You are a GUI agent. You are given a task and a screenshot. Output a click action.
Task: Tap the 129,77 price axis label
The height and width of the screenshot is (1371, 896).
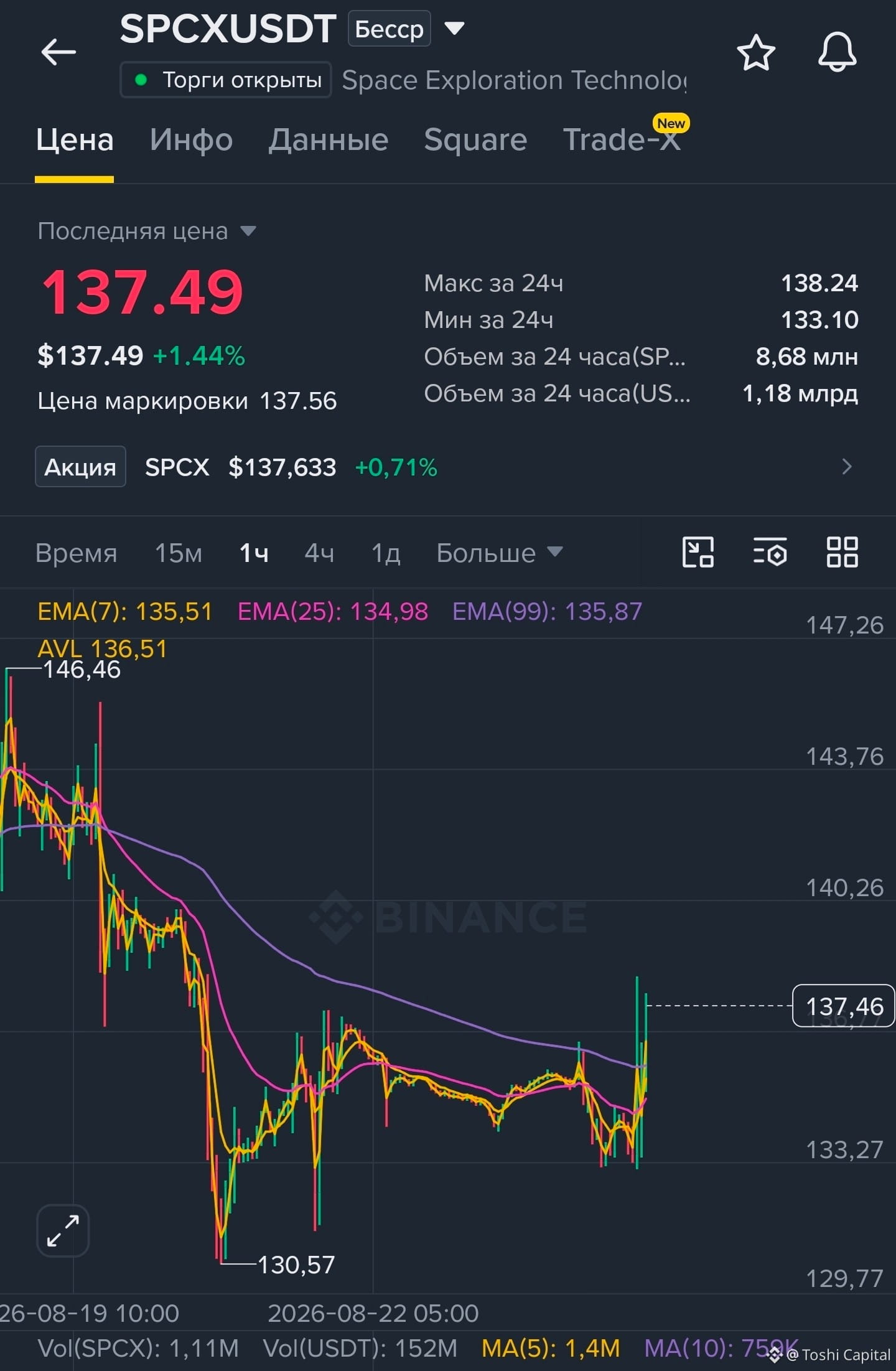coord(844,1278)
